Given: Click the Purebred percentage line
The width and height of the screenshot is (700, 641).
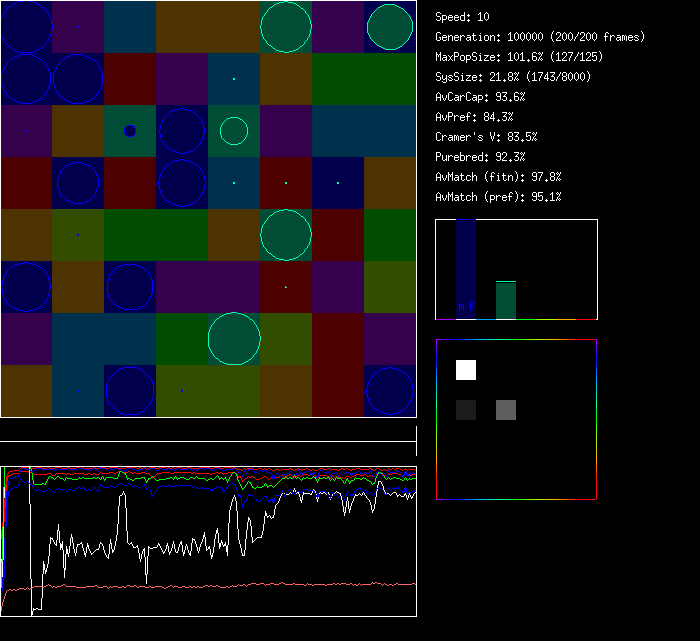Looking at the screenshot, I should tap(480, 157).
